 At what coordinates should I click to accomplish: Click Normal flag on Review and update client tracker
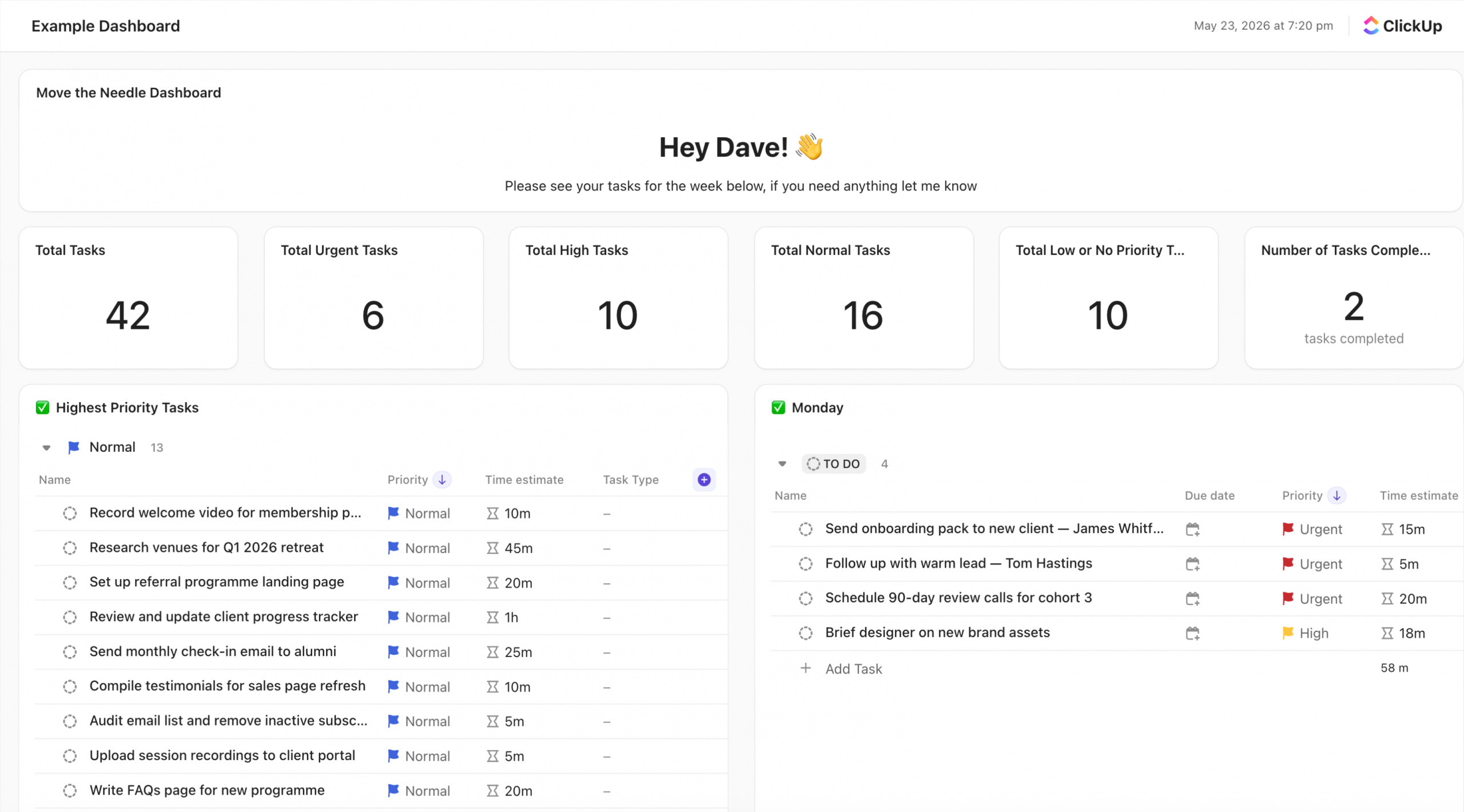pyautogui.click(x=393, y=618)
